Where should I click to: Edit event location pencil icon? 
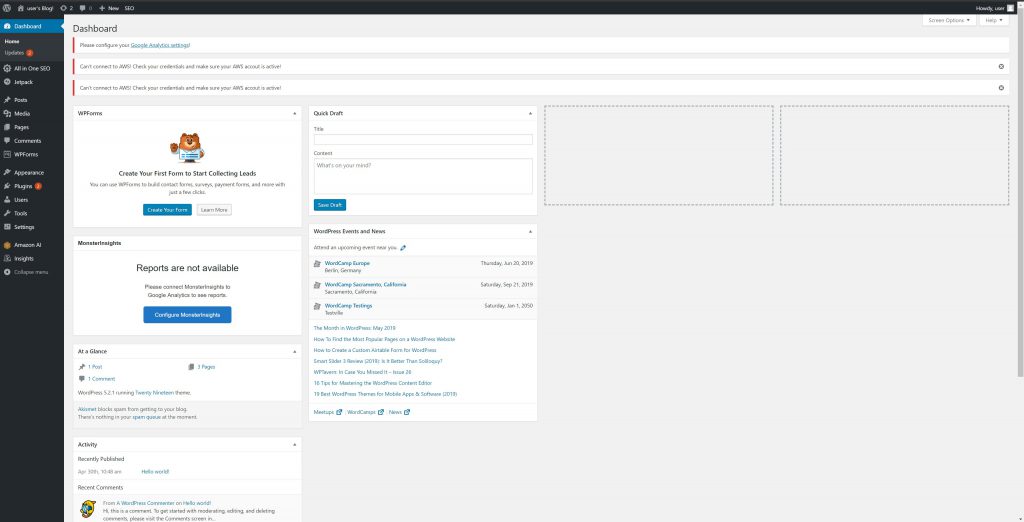403,248
